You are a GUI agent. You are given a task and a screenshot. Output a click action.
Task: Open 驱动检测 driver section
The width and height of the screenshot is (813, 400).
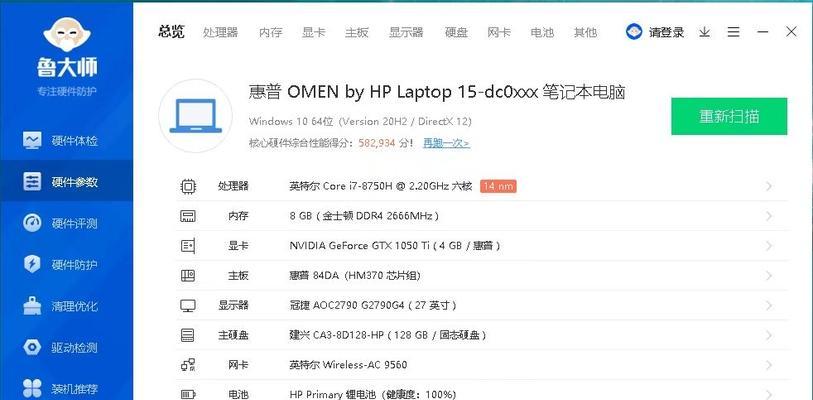pyautogui.click(x=66, y=347)
